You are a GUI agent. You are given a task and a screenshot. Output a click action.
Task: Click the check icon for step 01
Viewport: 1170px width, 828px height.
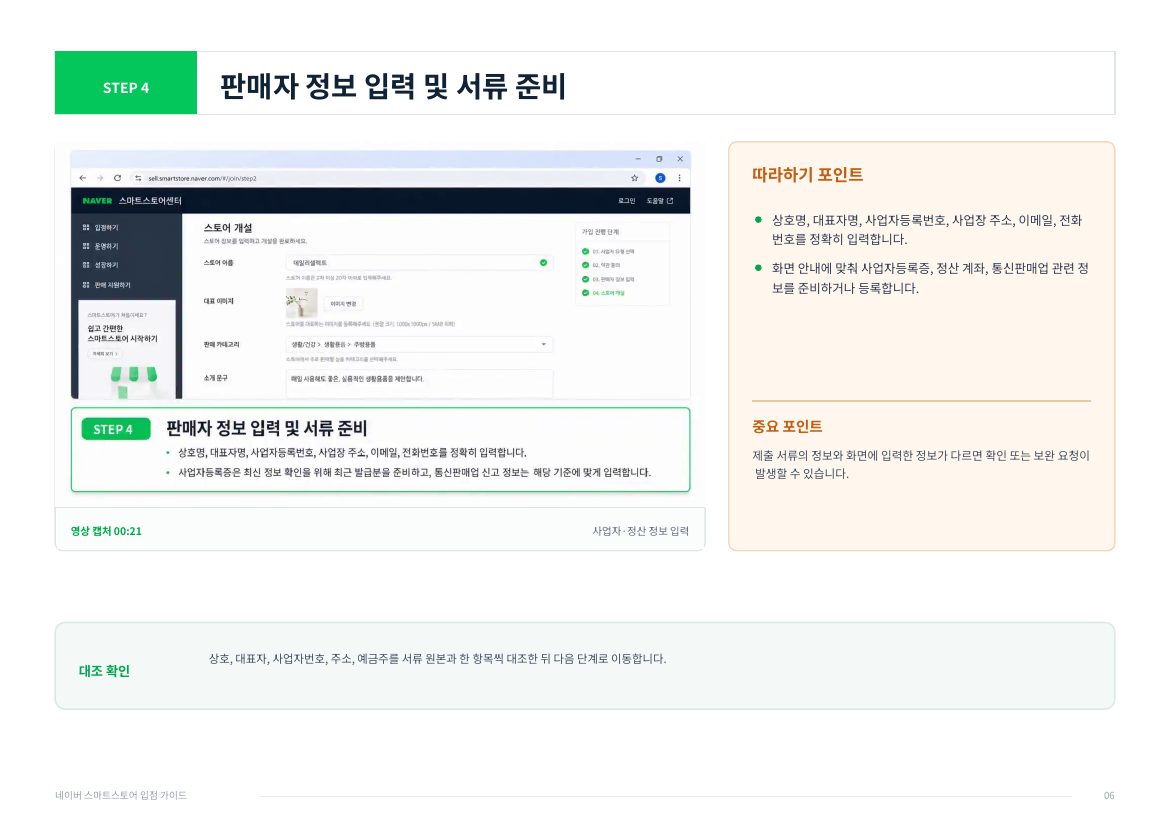585,252
